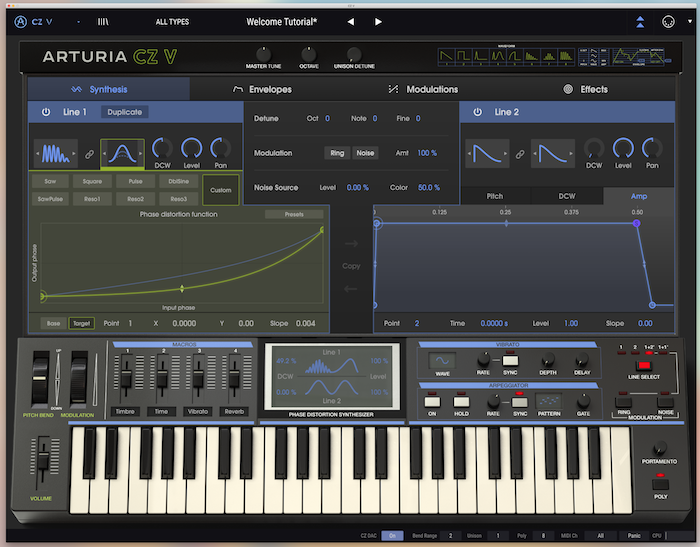Toggle arpeggiator Hold switch

[461, 401]
